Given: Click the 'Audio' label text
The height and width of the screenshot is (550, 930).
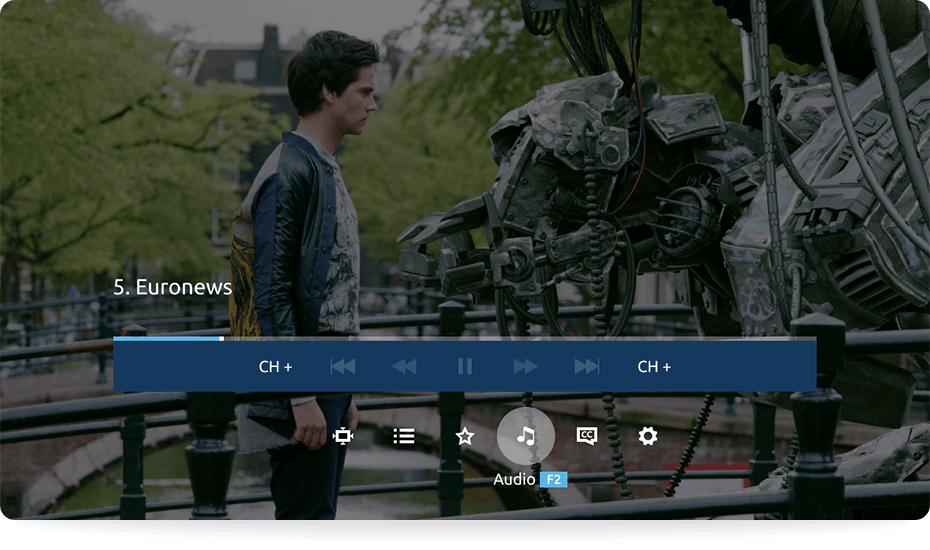Looking at the screenshot, I should (x=514, y=479).
